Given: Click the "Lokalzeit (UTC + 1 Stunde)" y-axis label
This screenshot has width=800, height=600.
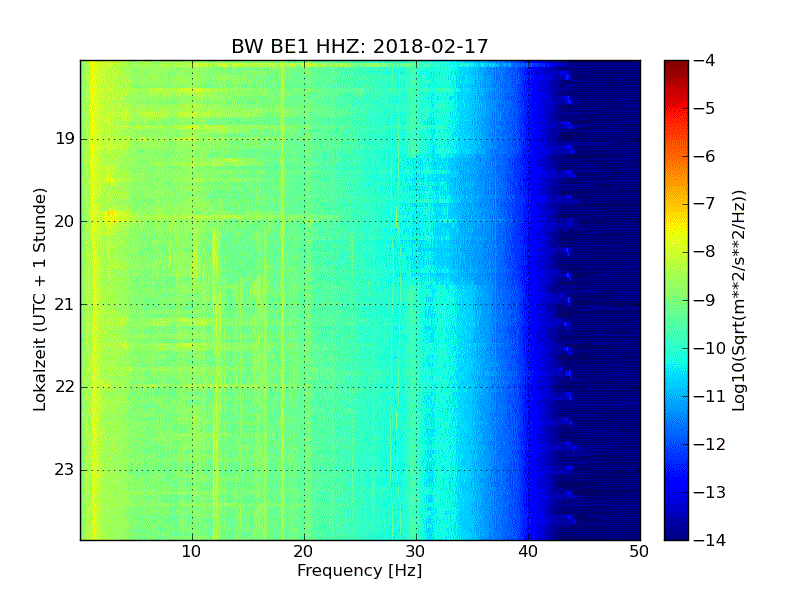Looking at the screenshot, I should coord(40,300).
